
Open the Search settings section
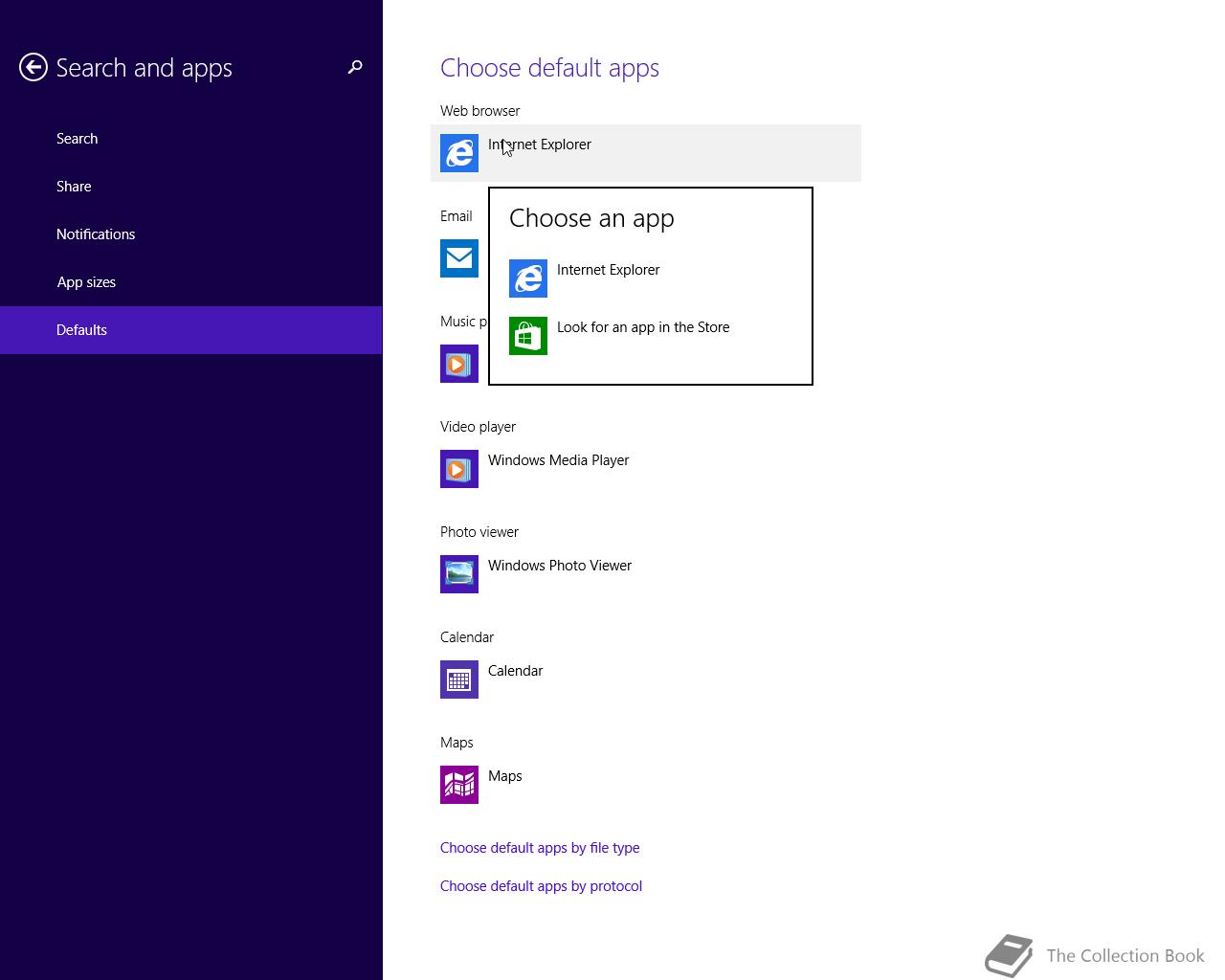(191, 139)
